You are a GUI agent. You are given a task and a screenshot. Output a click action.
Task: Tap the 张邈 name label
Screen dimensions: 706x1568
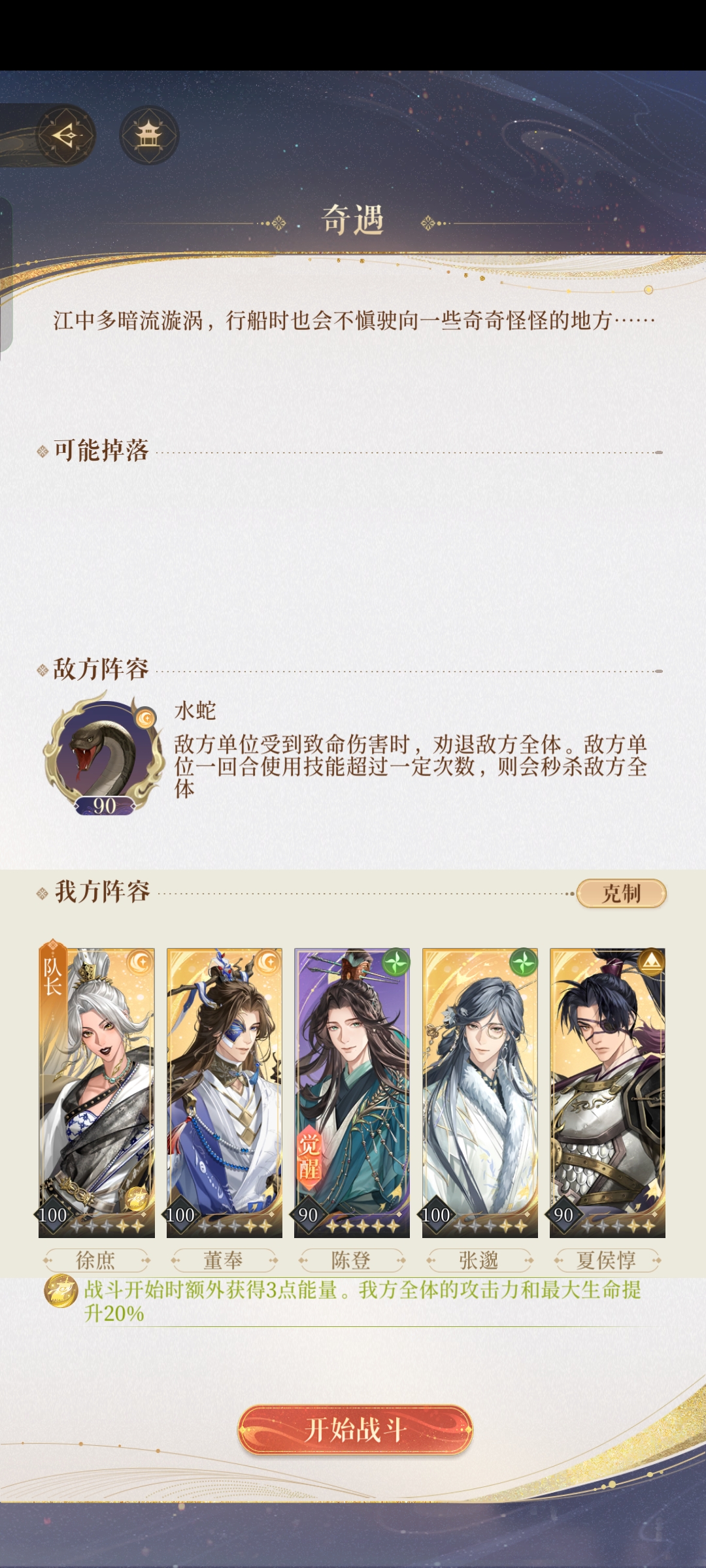pos(479,1260)
